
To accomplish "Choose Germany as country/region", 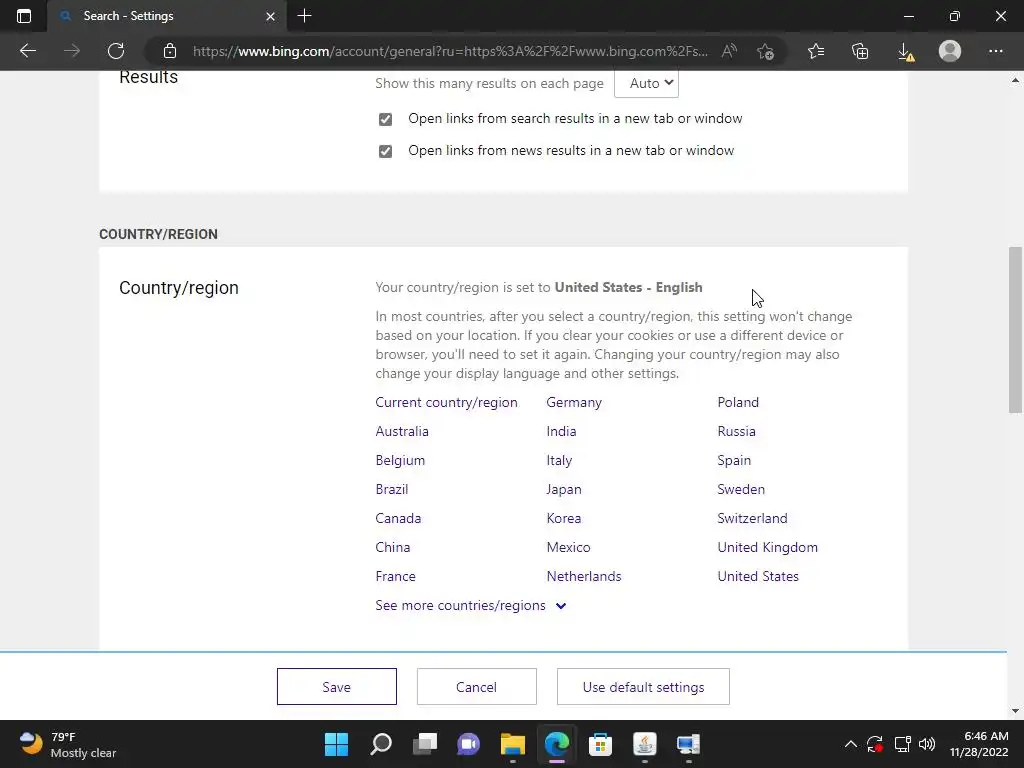I will tap(574, 402).
